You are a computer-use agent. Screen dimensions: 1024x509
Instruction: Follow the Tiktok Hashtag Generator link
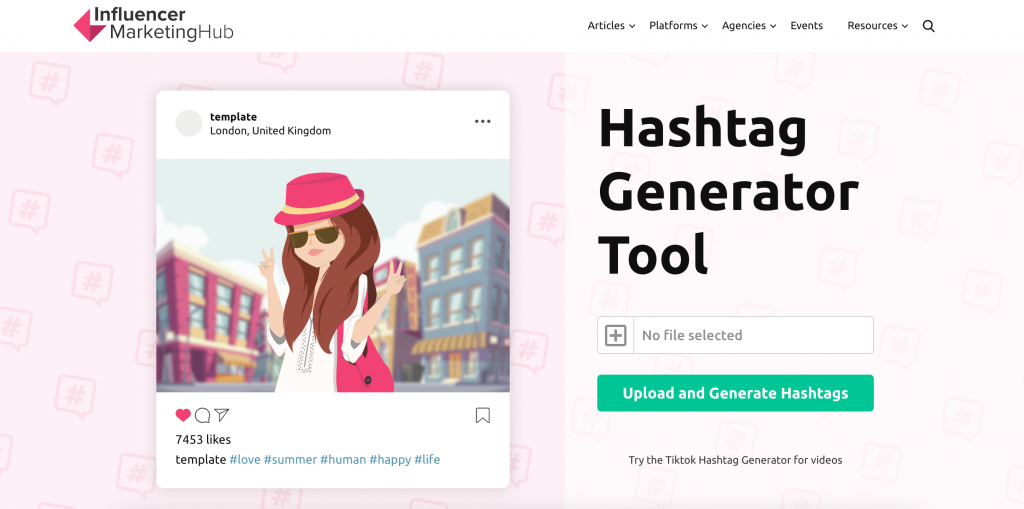(735, 461)
